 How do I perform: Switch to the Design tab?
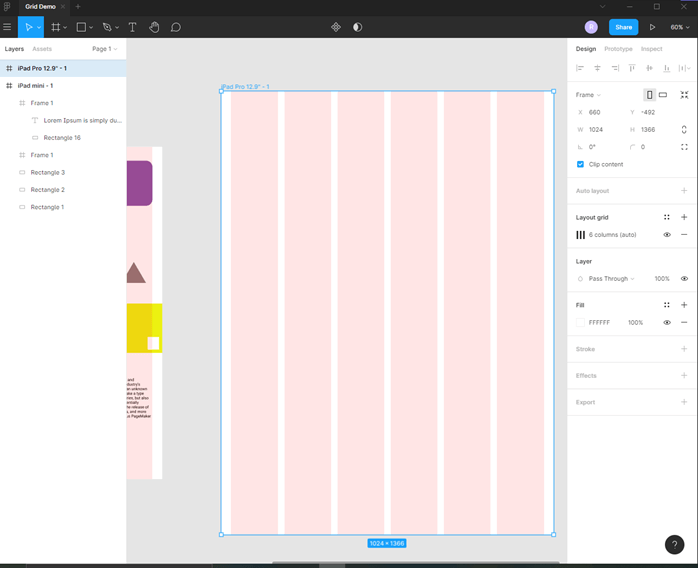coord(585,49)
